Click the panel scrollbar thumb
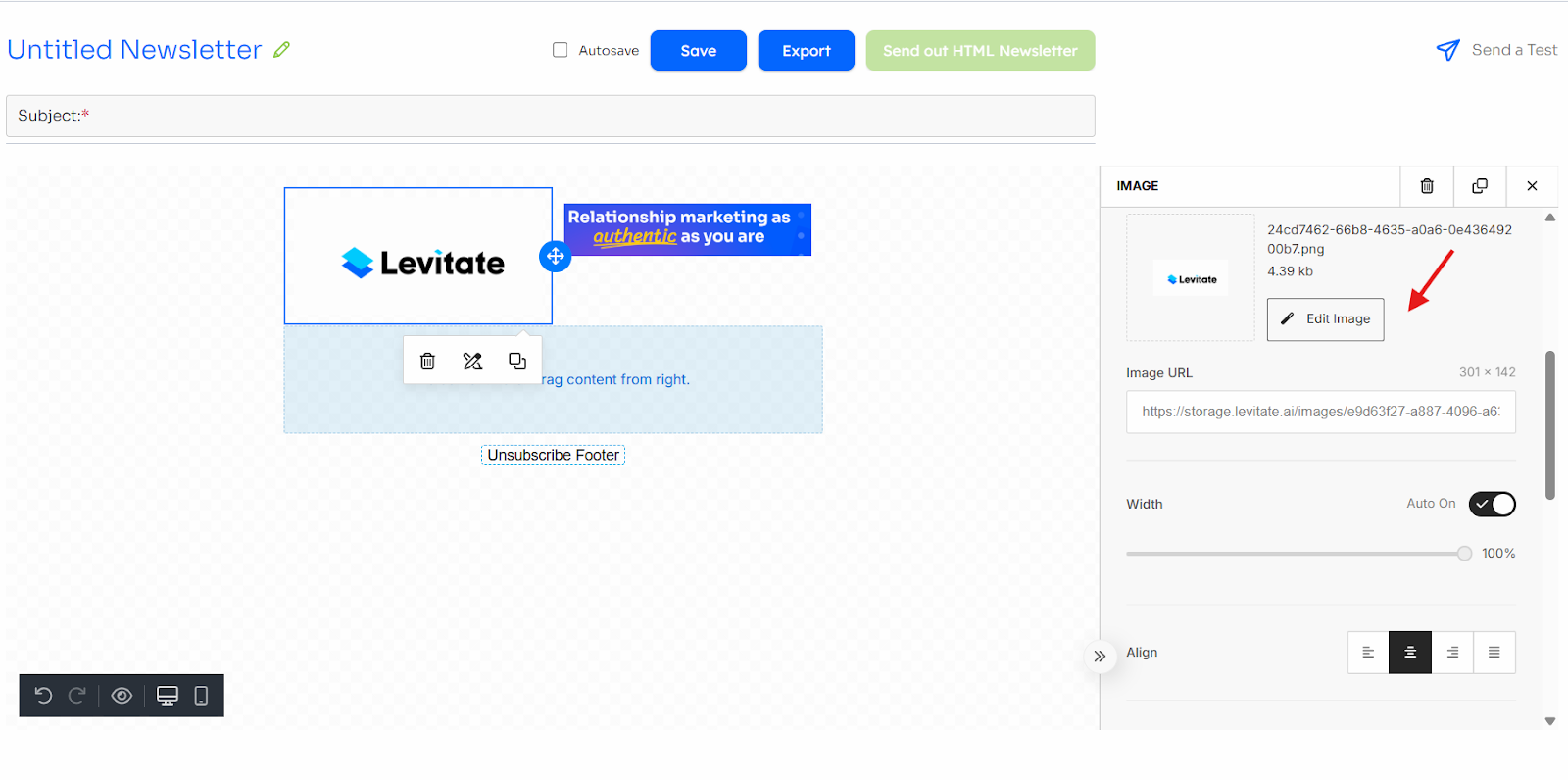1568x780 pixels. click(1550, 425)
